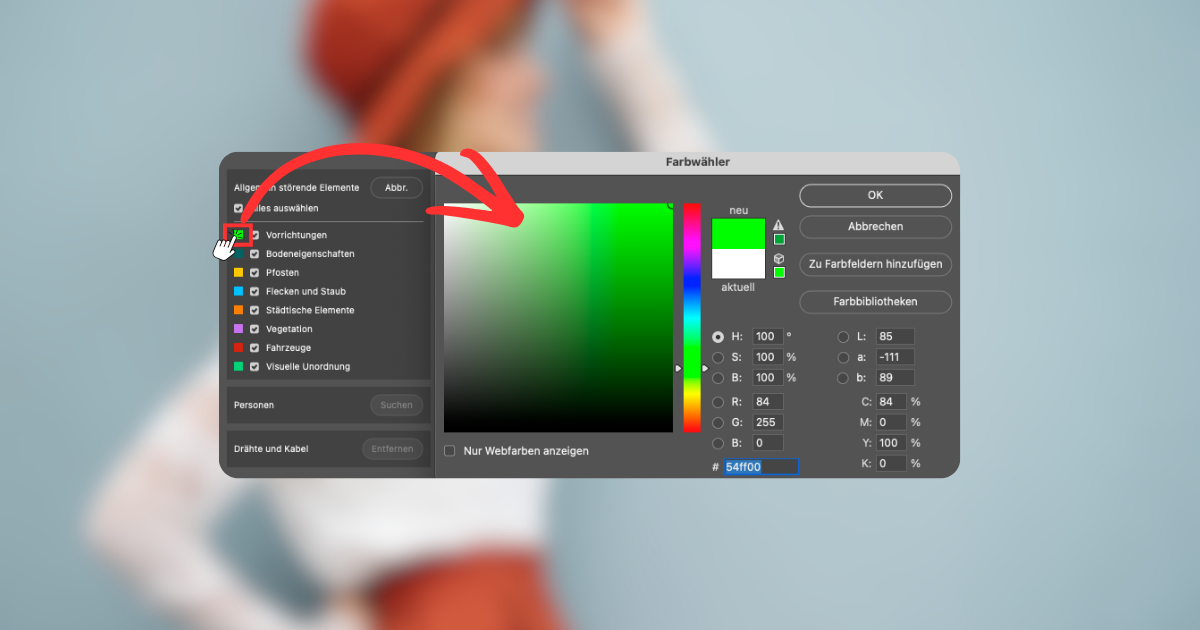The height and width of the screenshot is (630, 1200).
Task: Select the G green radio button
Action: 718,422
